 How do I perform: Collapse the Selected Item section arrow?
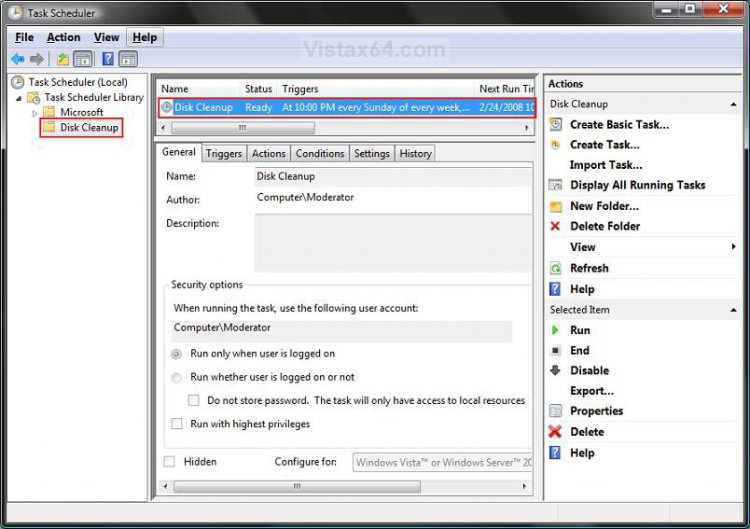(733, 310)
